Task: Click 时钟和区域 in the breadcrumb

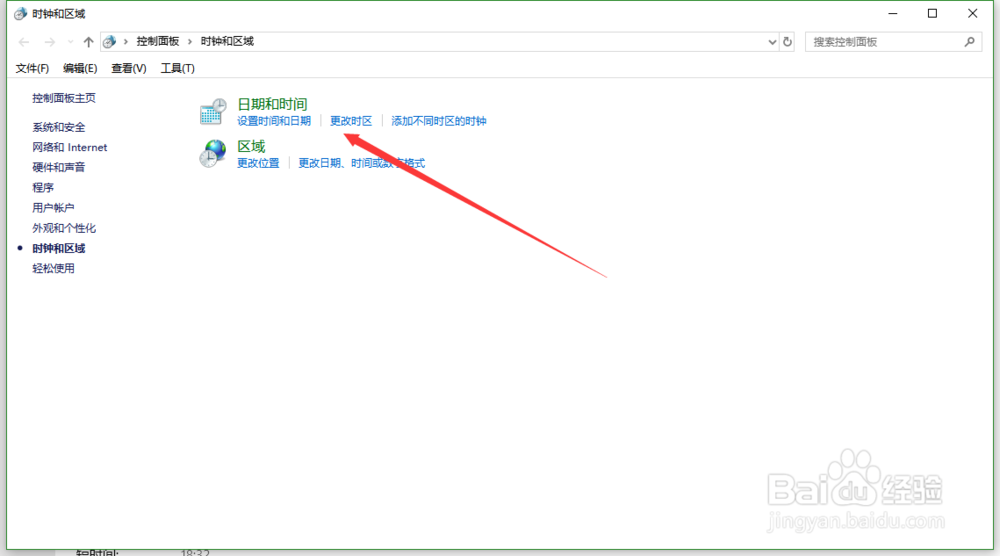Action: [227, 41]
